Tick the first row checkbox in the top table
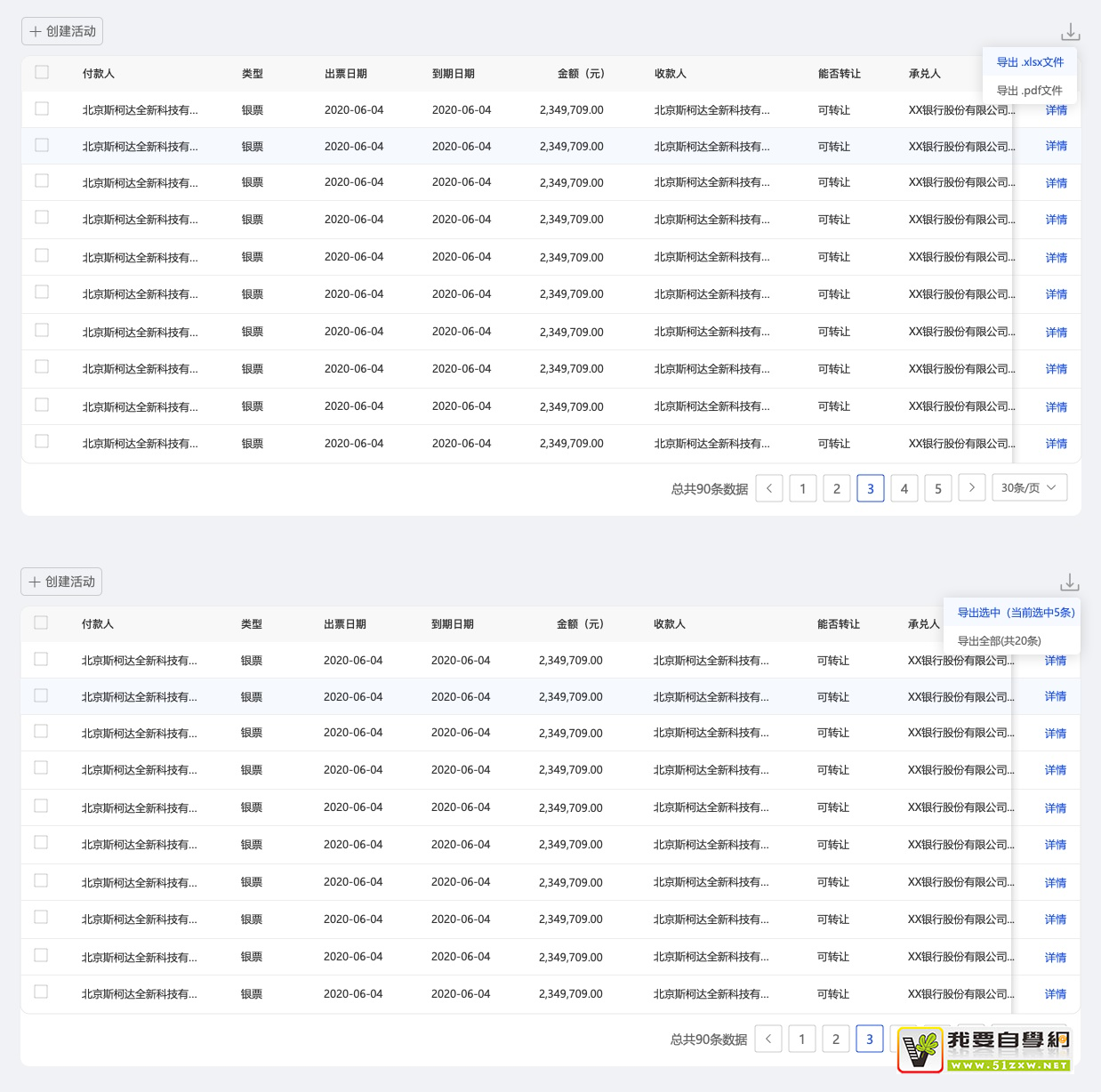The height and width of the screenshot is (1092, 1101). pos(42,108)
